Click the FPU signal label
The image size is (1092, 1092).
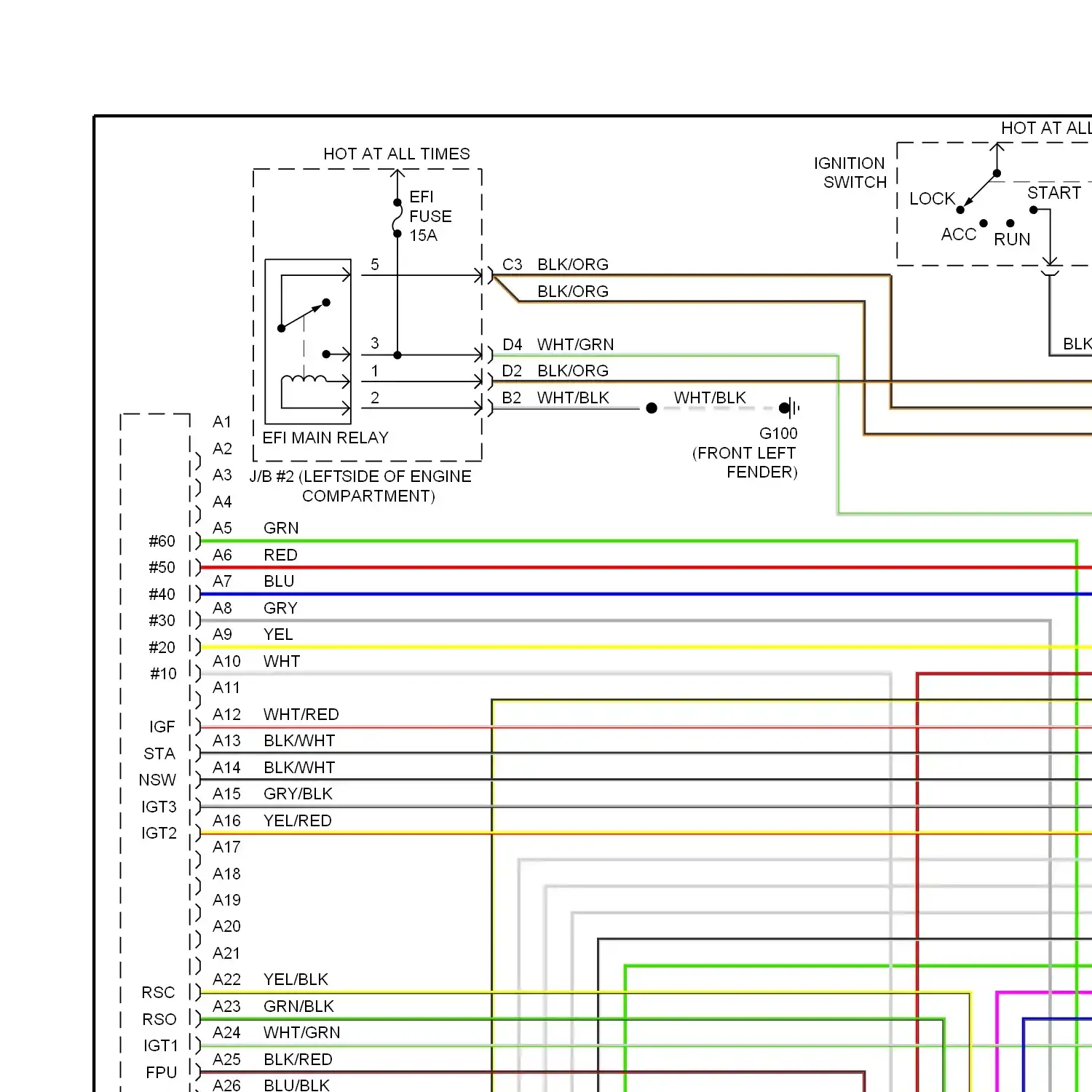161,1072
